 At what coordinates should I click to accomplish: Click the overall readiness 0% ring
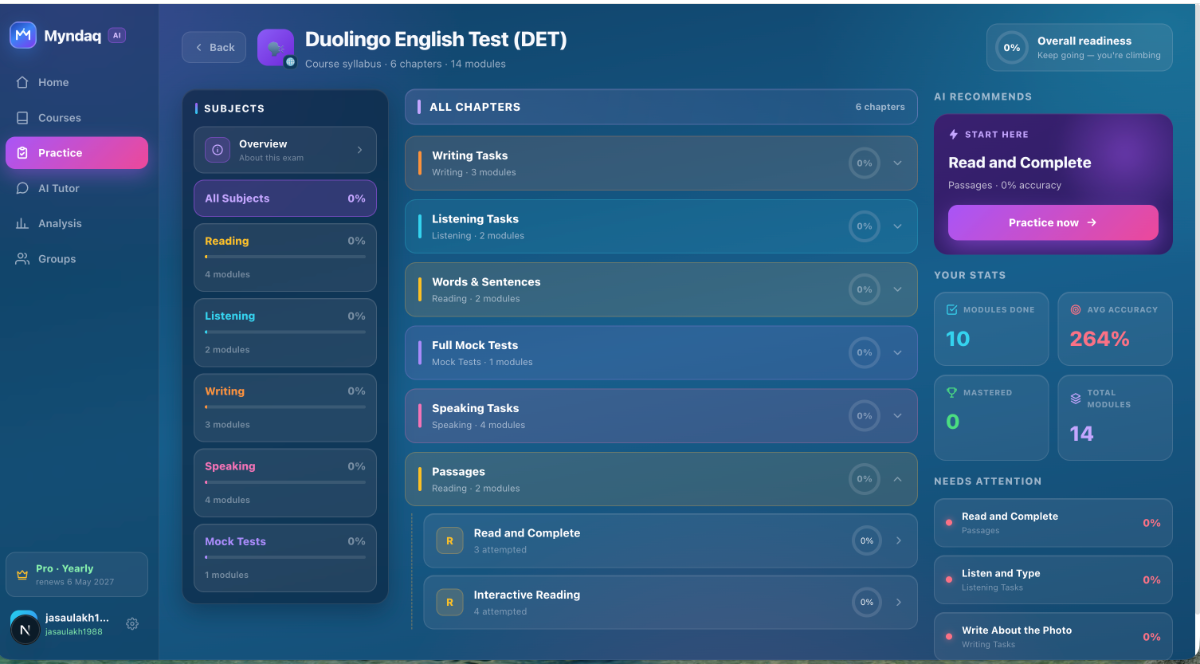[x=1012, y=47]
